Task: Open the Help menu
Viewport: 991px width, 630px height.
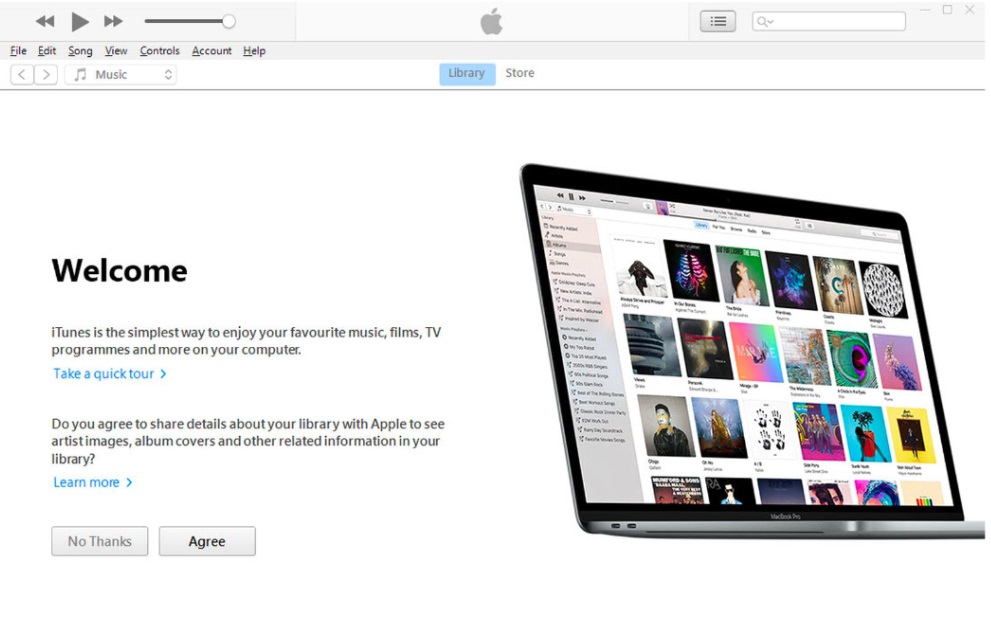Action: click(x=254, y=51)
